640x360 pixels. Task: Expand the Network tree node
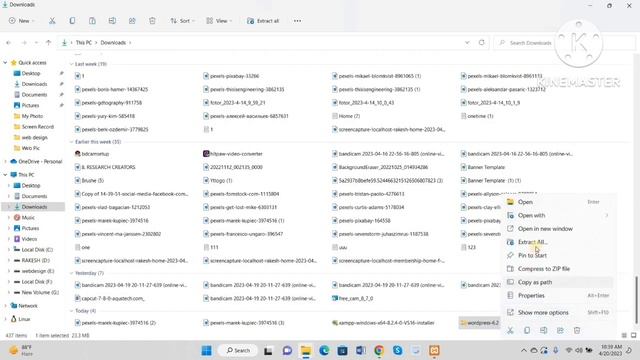[5, 306]
